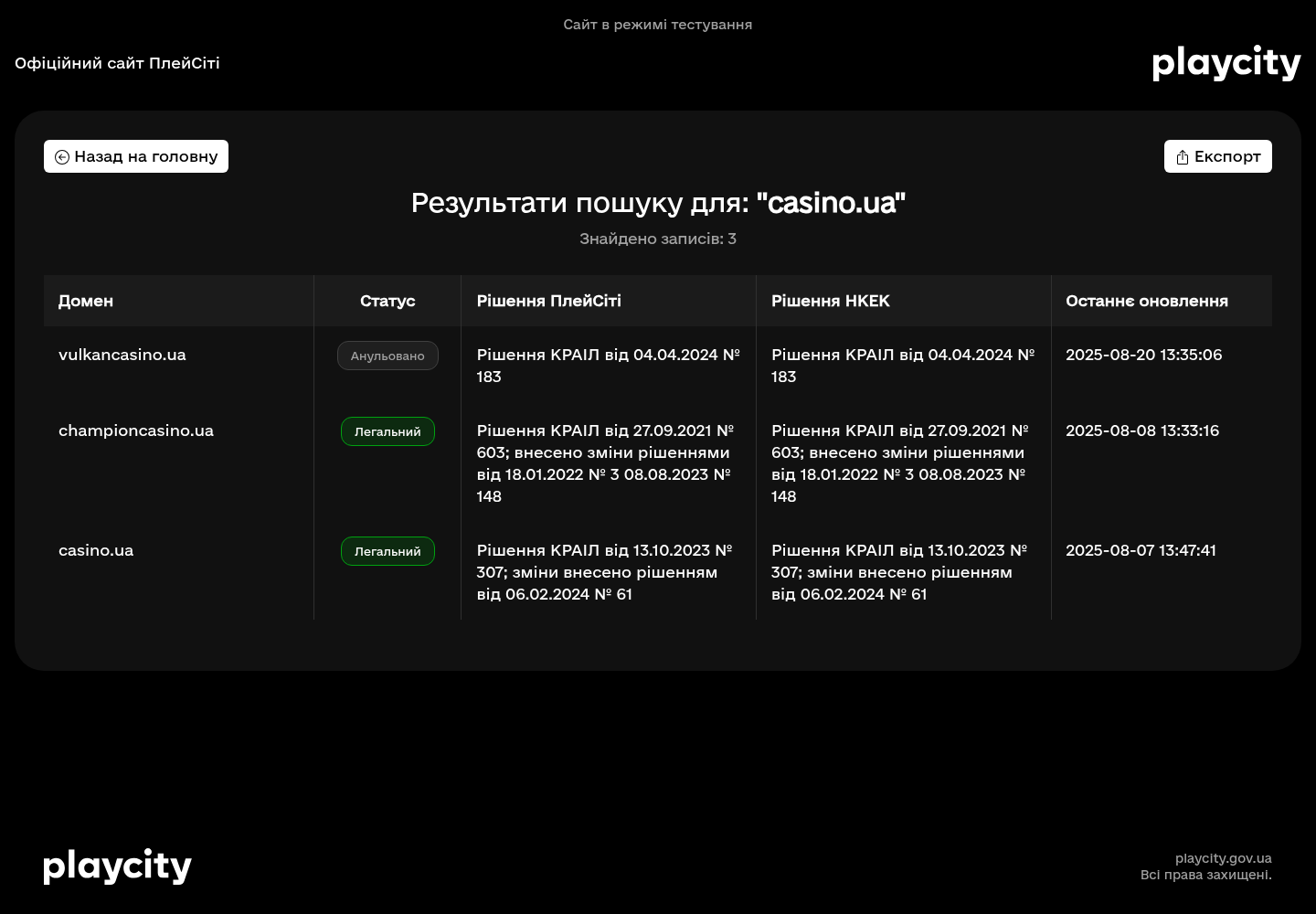Click vulkancasino.ua's Рішення ПлейСіті decision text
Screen dimensions: 1316x914
608,366
